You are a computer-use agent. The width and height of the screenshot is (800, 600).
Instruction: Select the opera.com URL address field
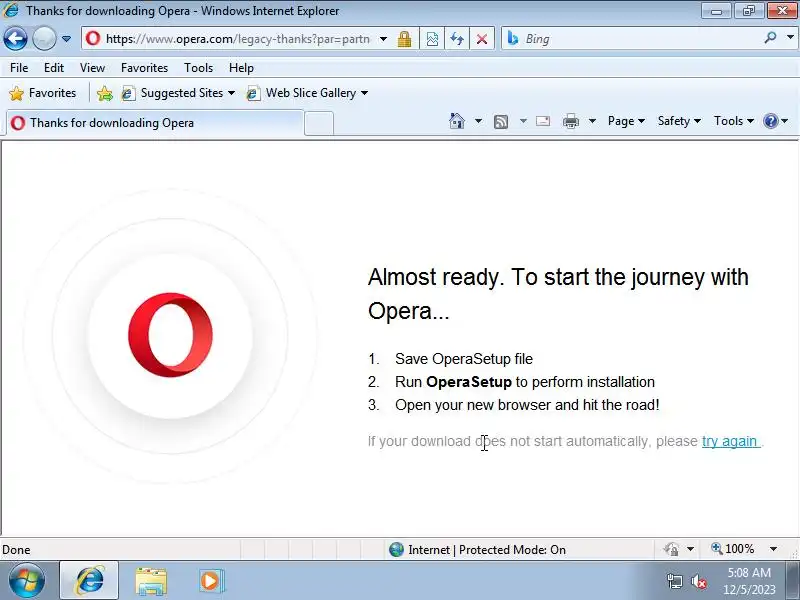click(237, 39)
